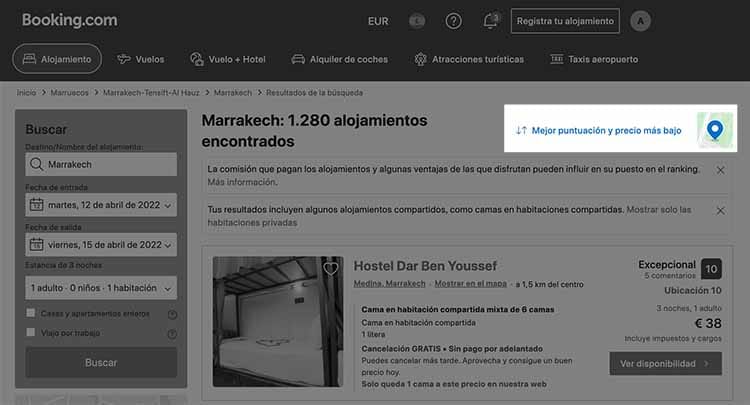This screenshot has height=405, width=750.
Task: Open the user profile avatar A
Action: pyautogui.click(x=641, y=21)
